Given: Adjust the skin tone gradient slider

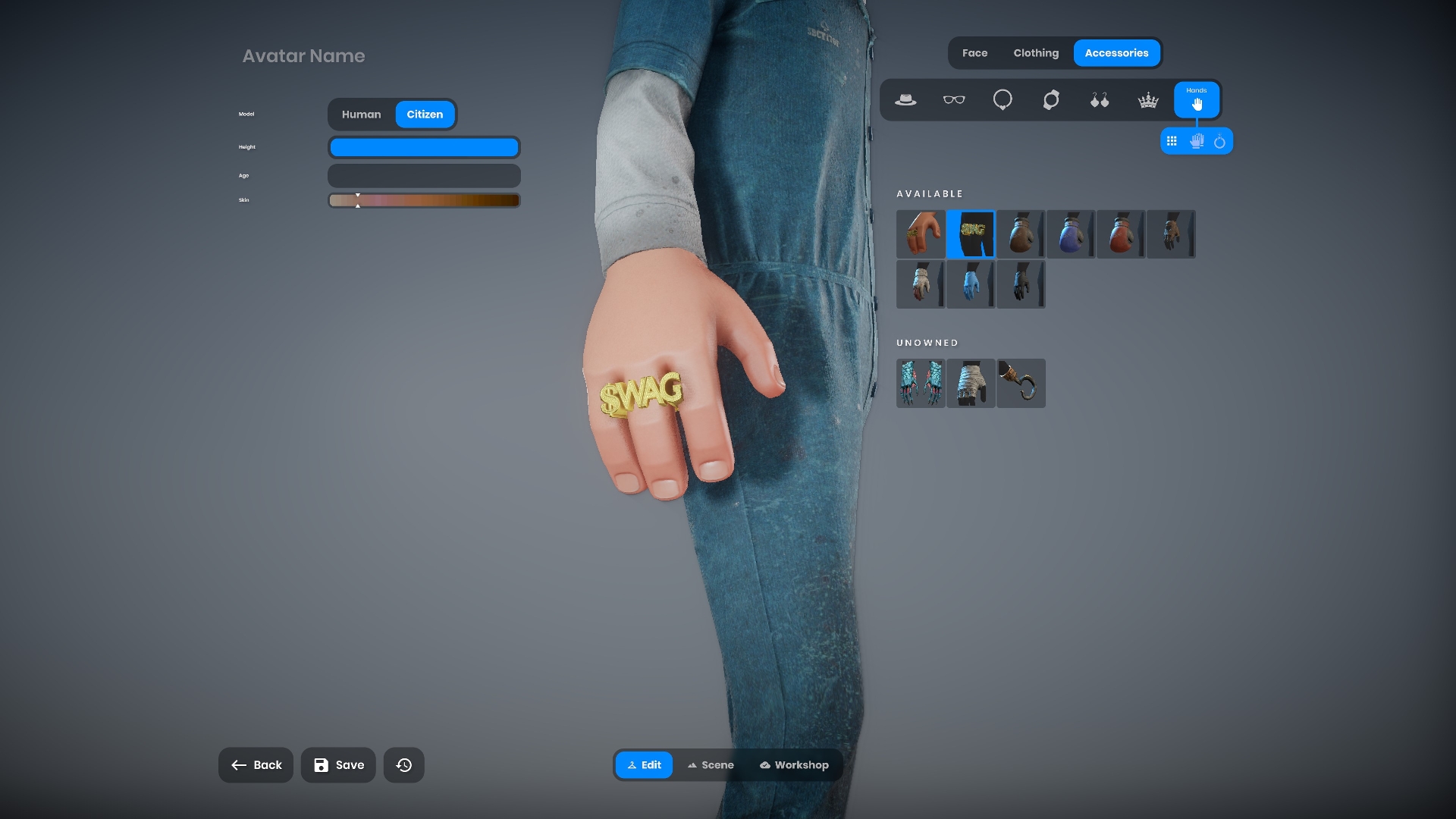Looking at the screenshot, I should (x=424, y=200).
